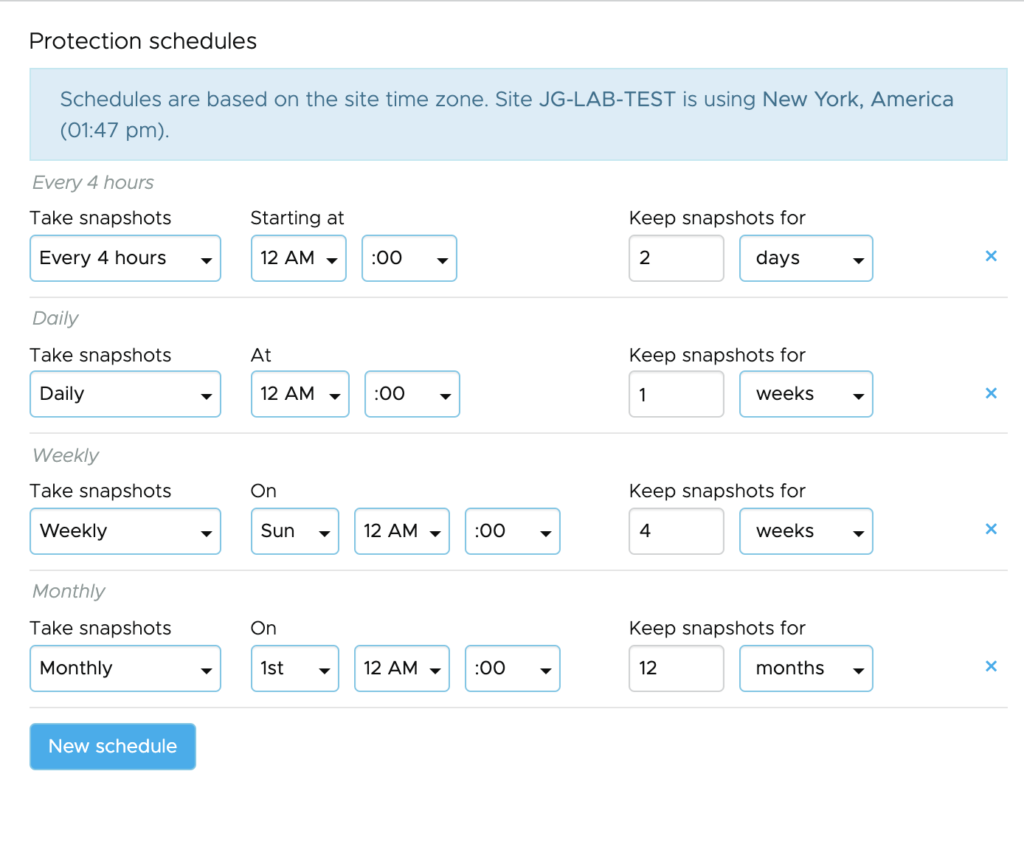Click the New schedule button
This screenshot has height=847, width=1024.
click(112, 746)
